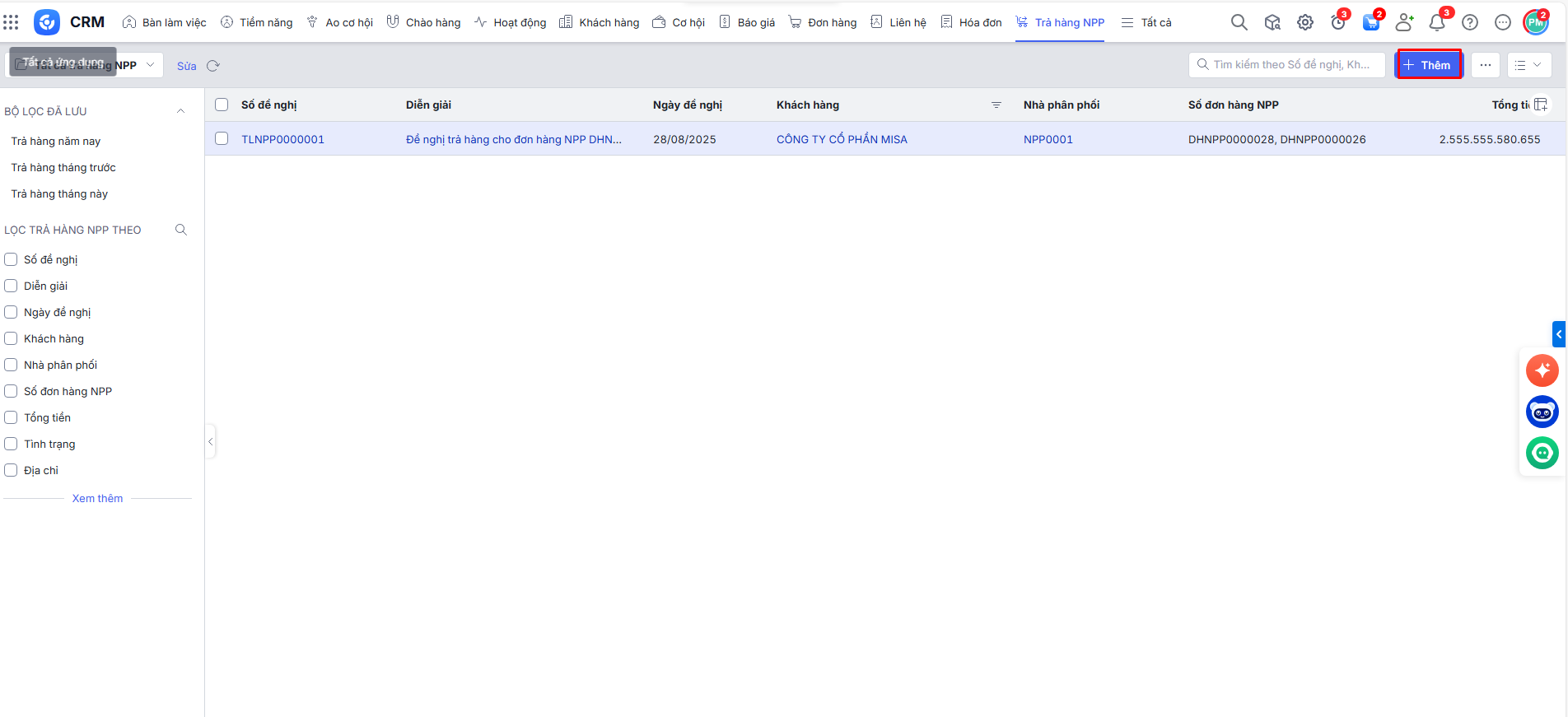
Task: Click the column settings icon in table header
Action: [x=1541, y=105]
